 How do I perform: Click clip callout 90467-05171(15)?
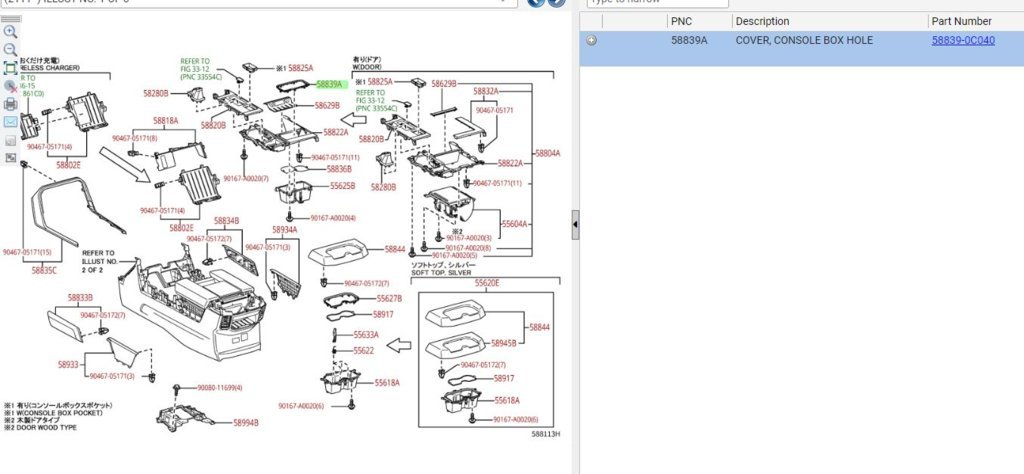click(x=27, y=252)
